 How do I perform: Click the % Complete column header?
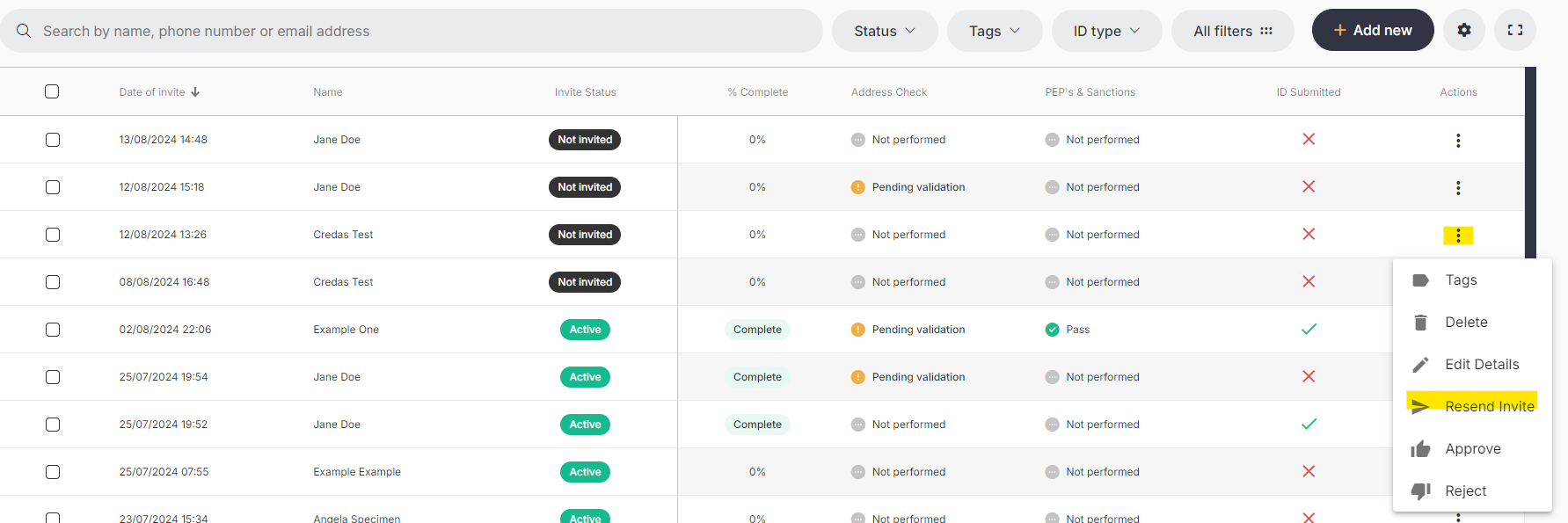point(757,92)
